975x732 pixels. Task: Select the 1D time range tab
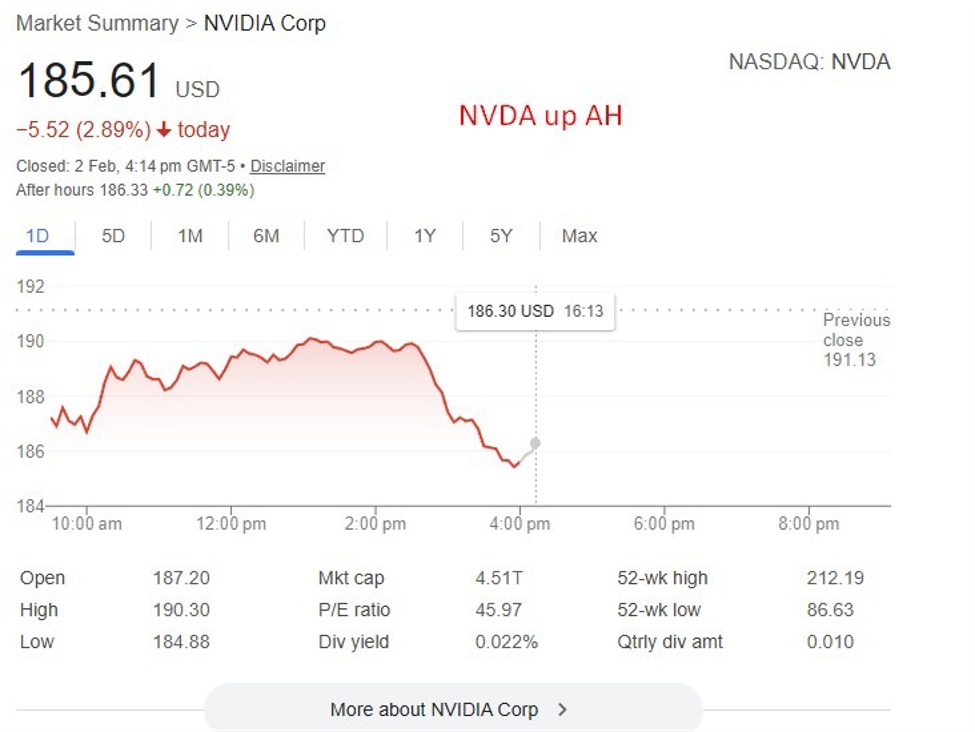click(x=37, y=236)
